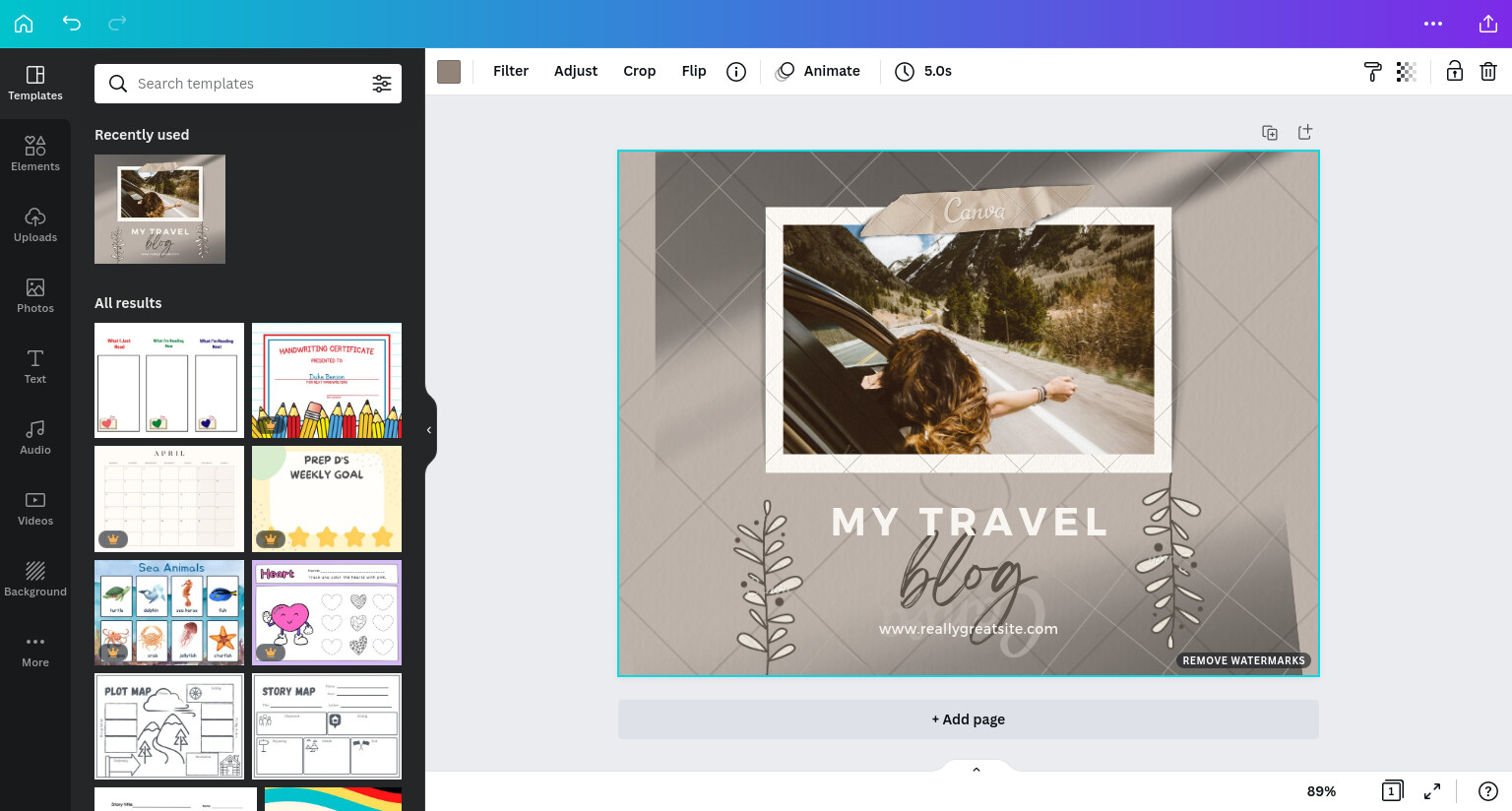Choose the Sea Animals template
Screen dimensions: 1512x811
click(x=169, y=612)
